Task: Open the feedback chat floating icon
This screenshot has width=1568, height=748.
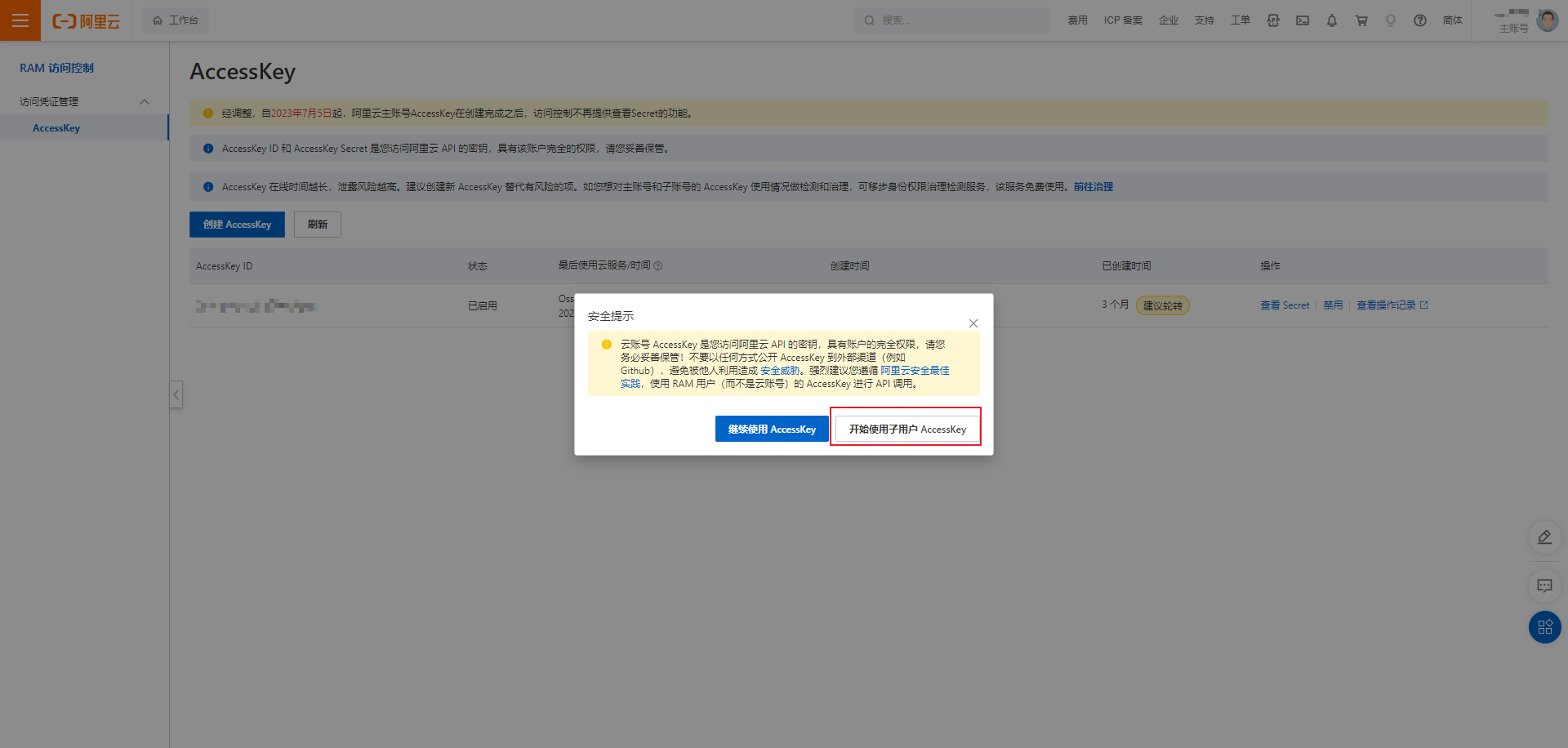Action: (1544, 585)
